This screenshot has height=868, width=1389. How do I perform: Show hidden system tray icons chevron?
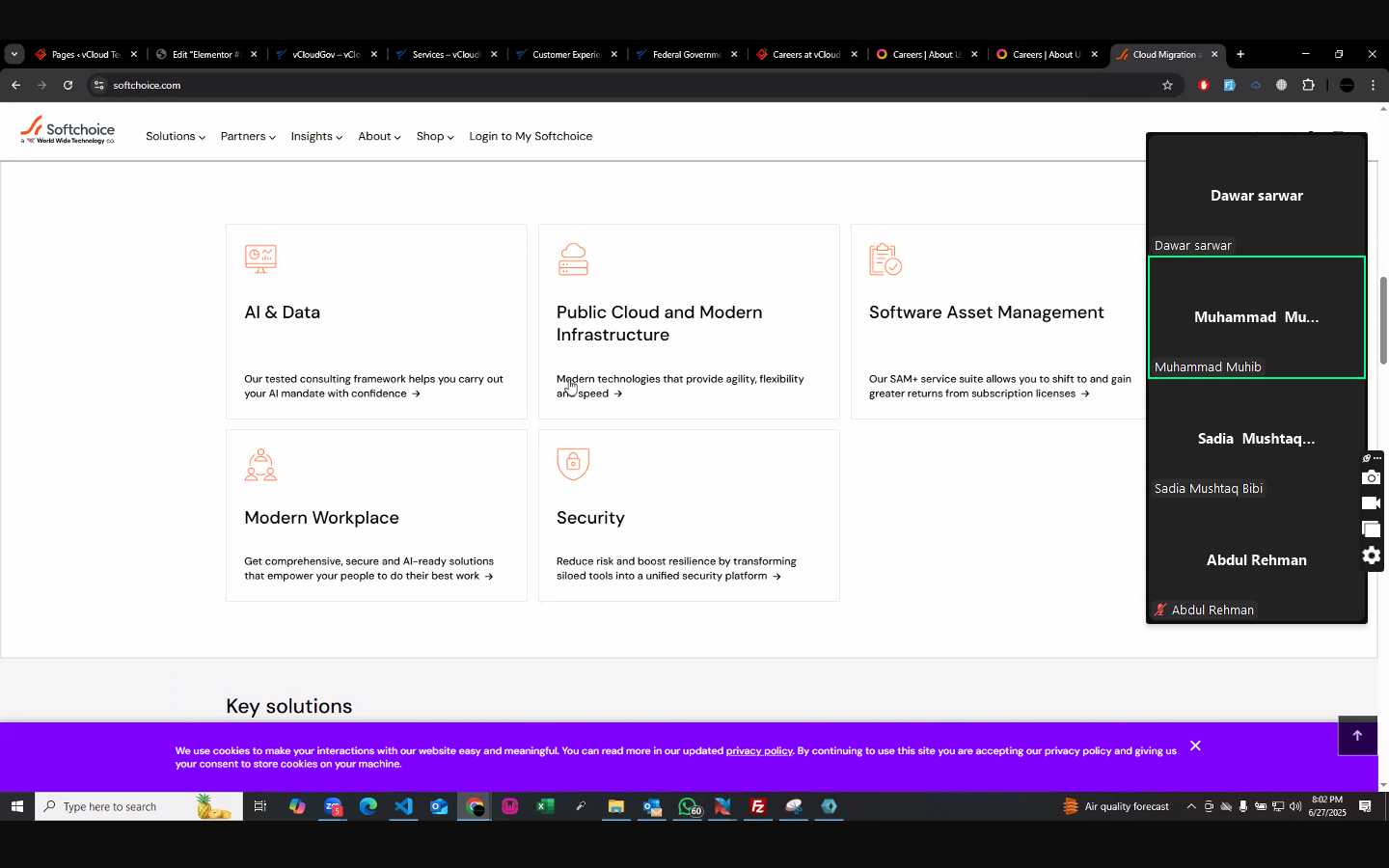click(x=1191, y=806)
